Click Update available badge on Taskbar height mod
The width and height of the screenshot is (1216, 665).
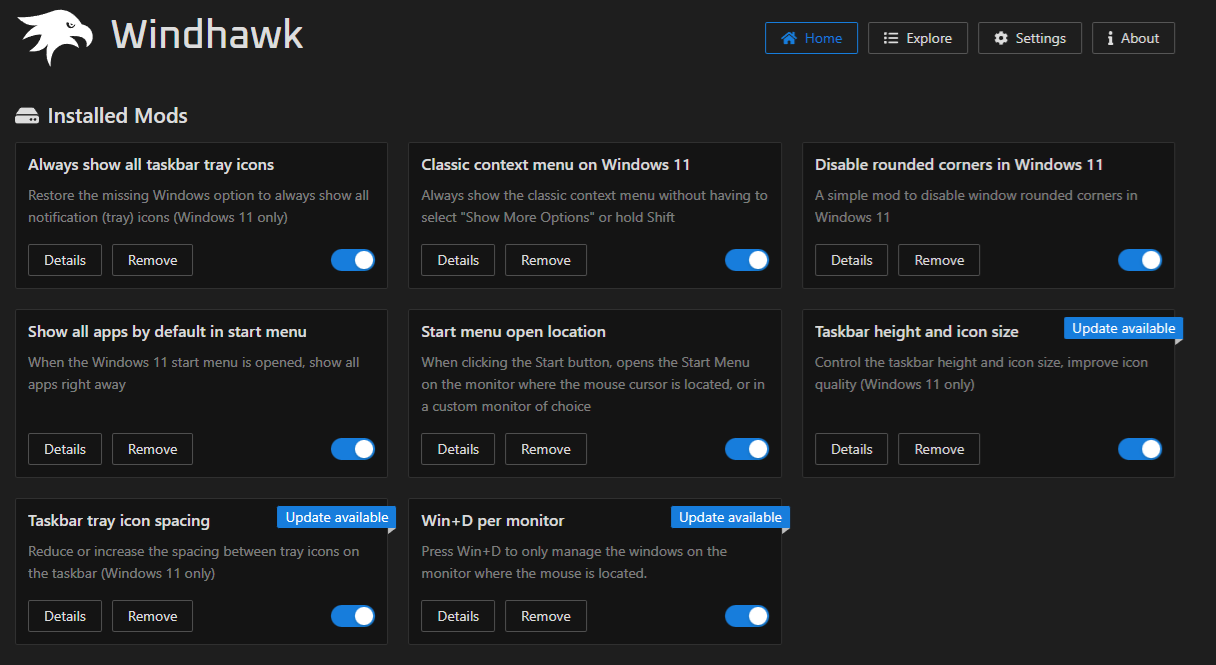[x=1123, y=328]
